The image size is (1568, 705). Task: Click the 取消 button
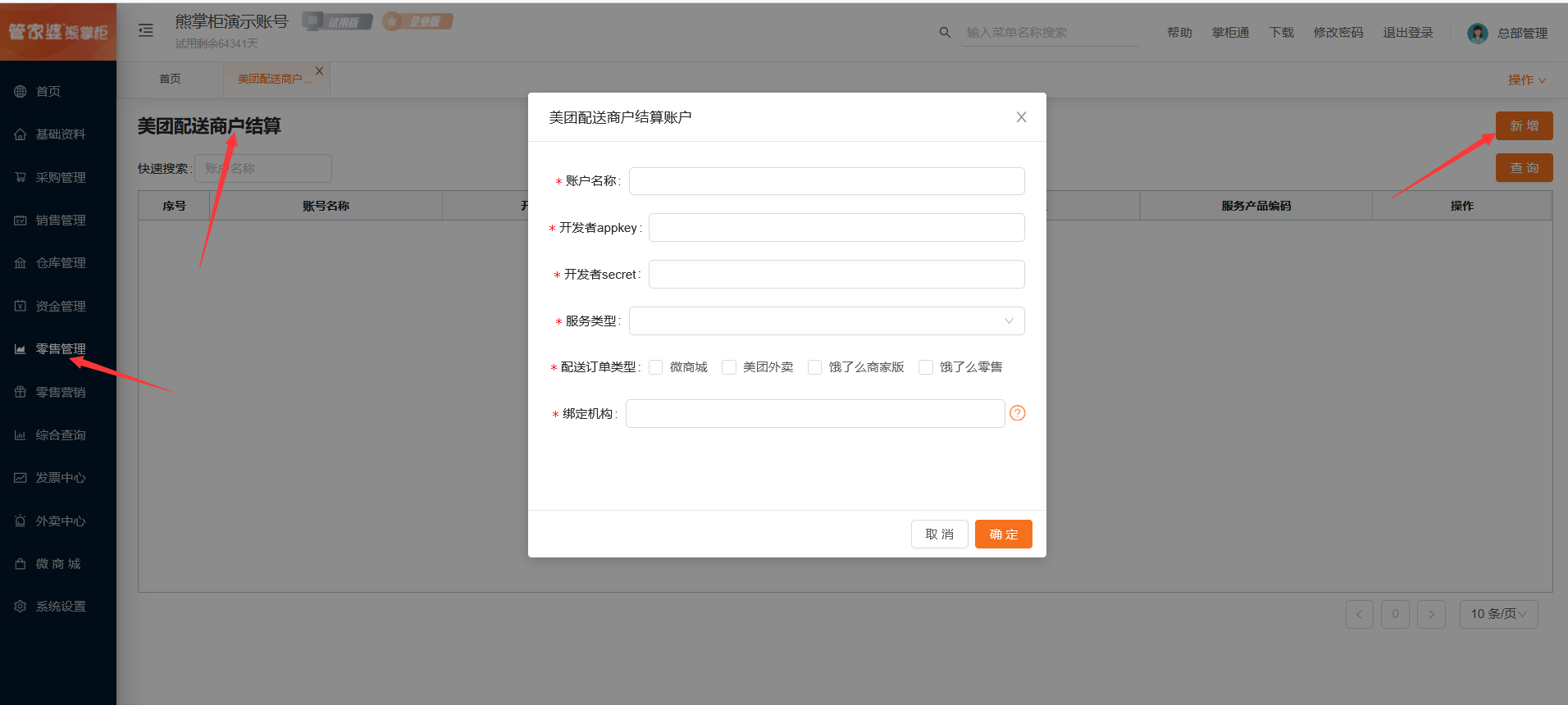(940, 534)
